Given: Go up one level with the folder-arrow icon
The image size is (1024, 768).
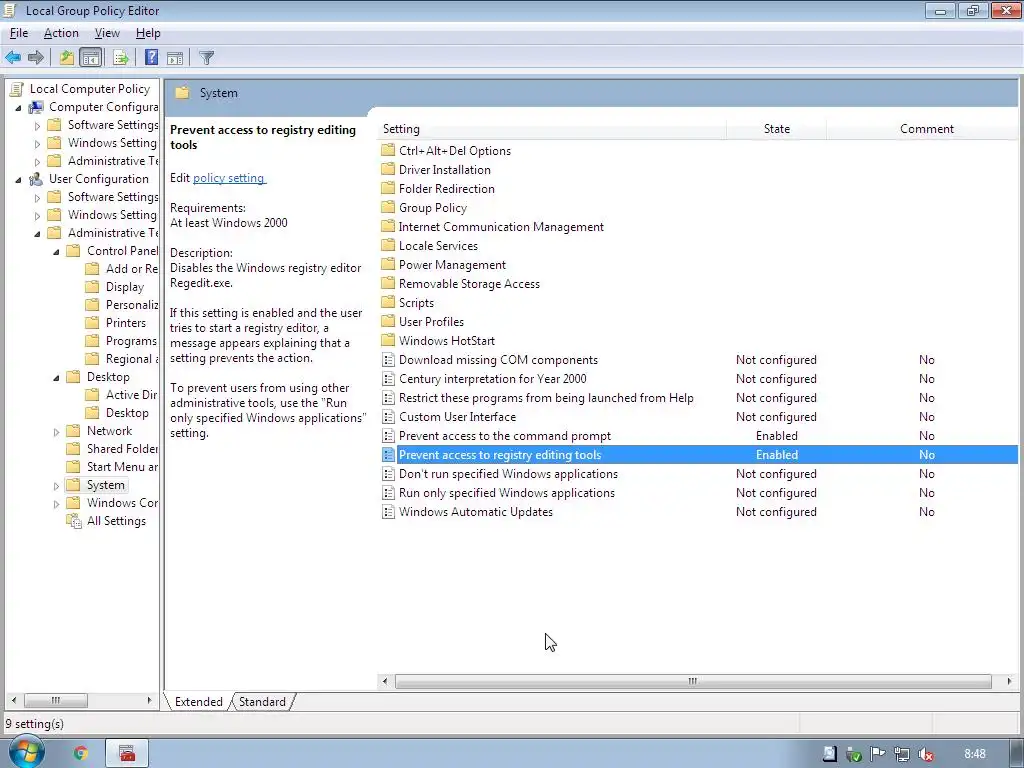Looking at the screenshot, I should coord(67,57).
